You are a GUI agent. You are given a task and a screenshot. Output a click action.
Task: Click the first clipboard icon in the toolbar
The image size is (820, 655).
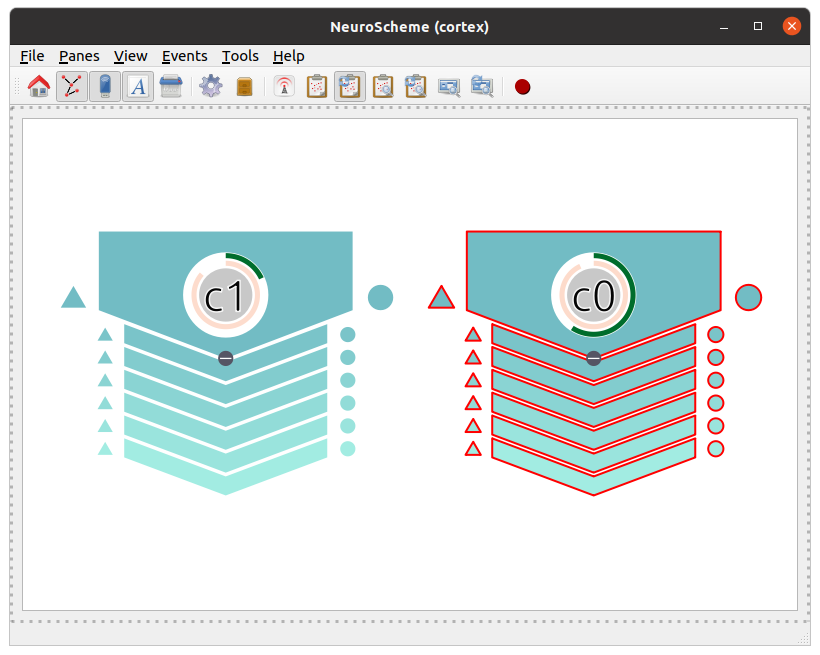(x=317, y=87)
